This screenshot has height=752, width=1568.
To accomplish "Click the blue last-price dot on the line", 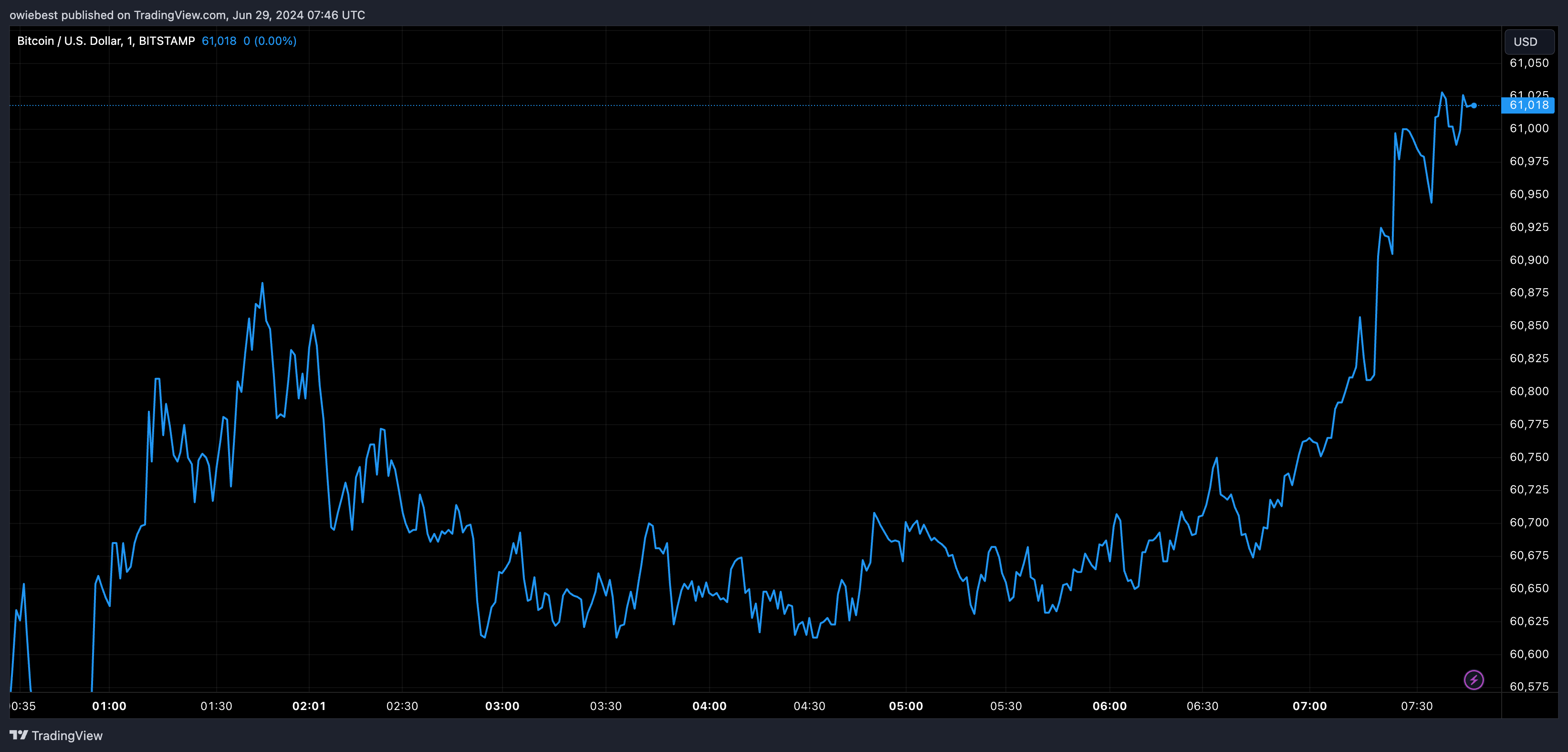I will pyautogui.click(x=1474, y=105).
